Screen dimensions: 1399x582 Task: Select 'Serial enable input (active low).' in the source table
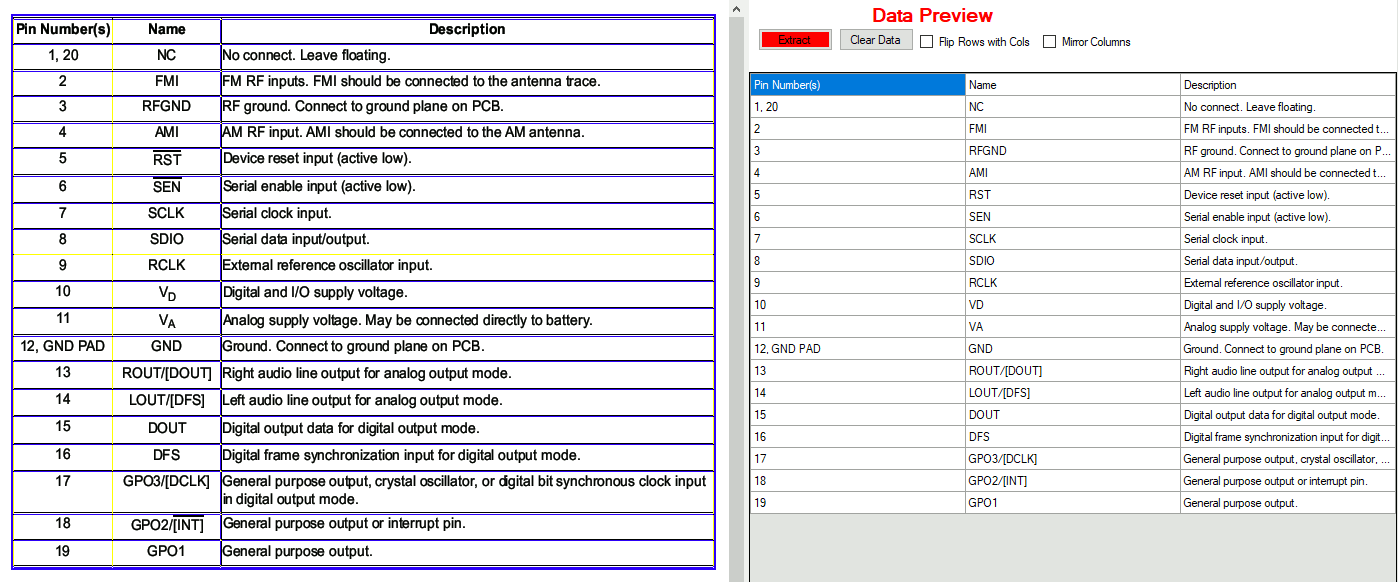319,186
